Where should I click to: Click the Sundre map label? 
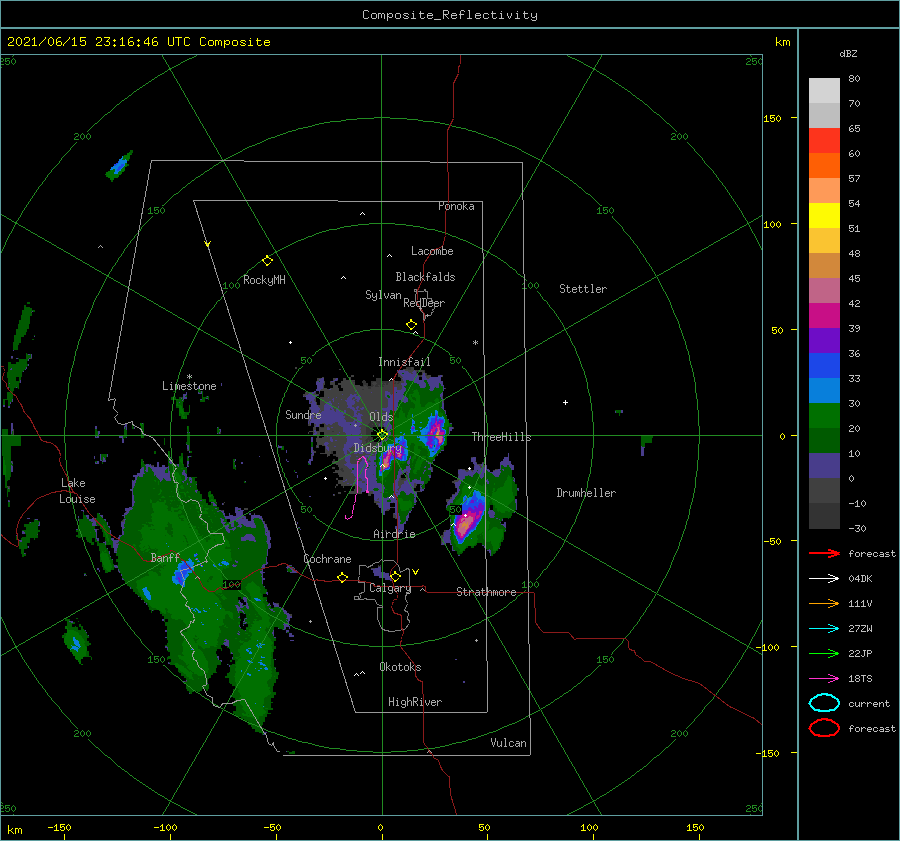(x=303, y=414)
